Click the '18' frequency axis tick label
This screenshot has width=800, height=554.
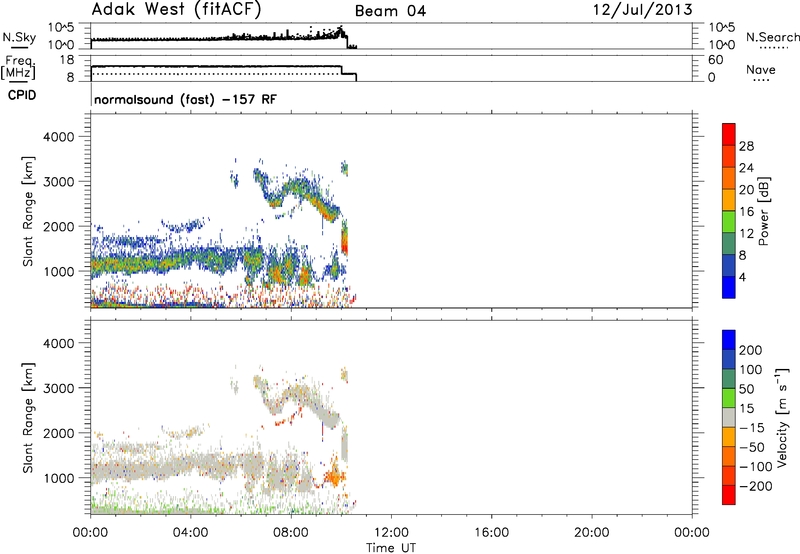click(66, 60)
